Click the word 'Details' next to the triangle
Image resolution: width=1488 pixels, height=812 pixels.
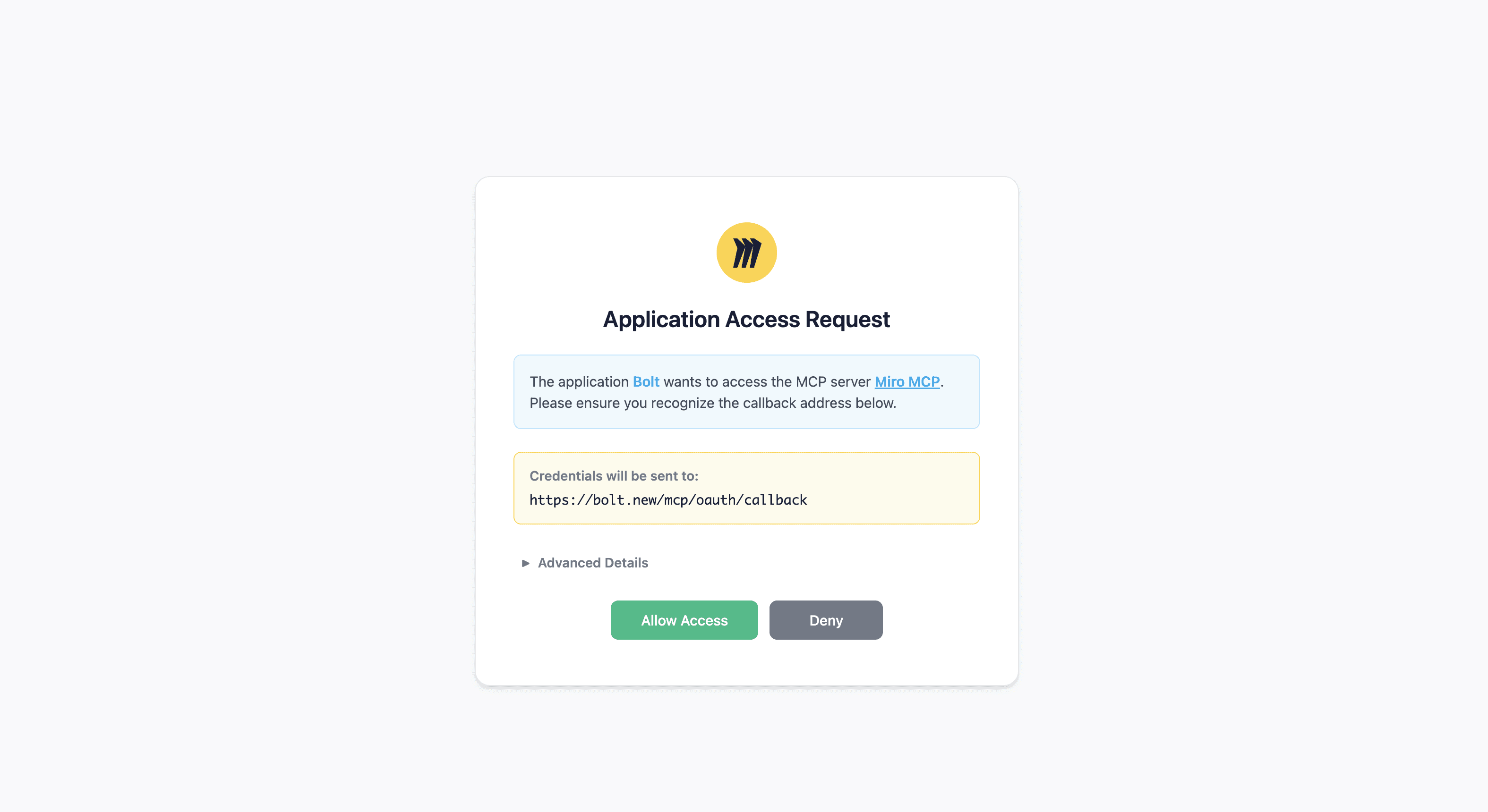(626, 563)
